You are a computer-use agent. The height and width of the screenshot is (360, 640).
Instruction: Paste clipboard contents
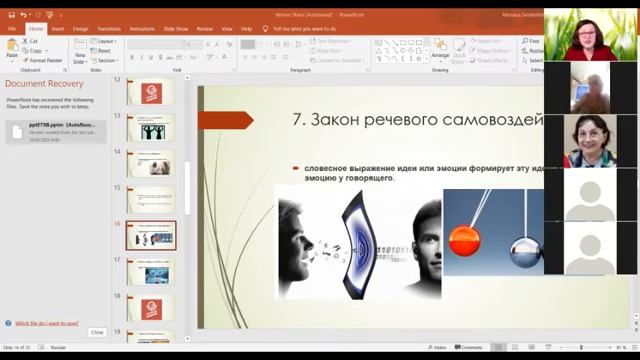[x=12, y=51]
